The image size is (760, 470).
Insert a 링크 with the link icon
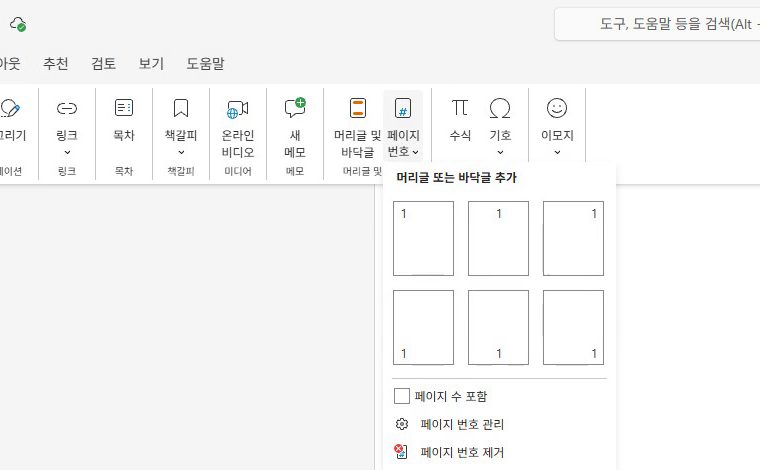coord(67,108)
